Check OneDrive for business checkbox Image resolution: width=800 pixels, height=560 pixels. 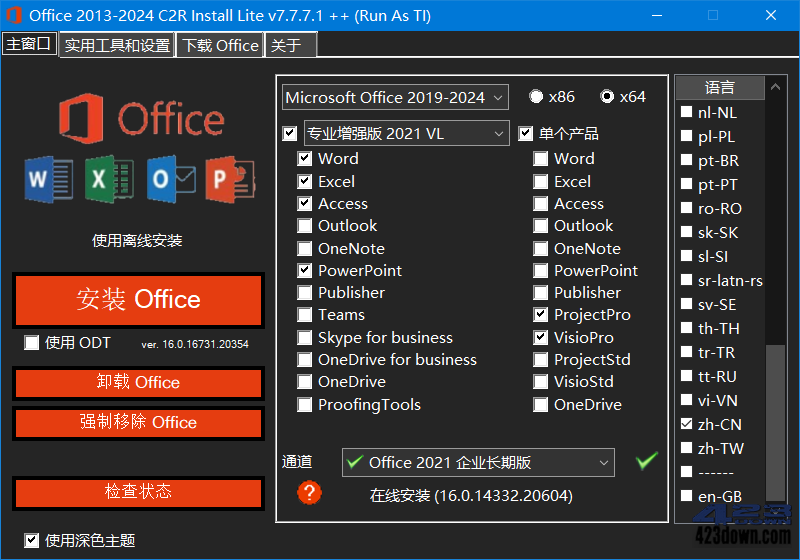(305, 360)
